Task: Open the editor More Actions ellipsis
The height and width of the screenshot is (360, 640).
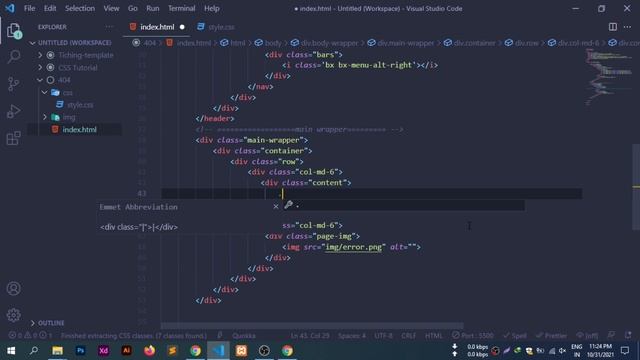Action: (627, 27)
